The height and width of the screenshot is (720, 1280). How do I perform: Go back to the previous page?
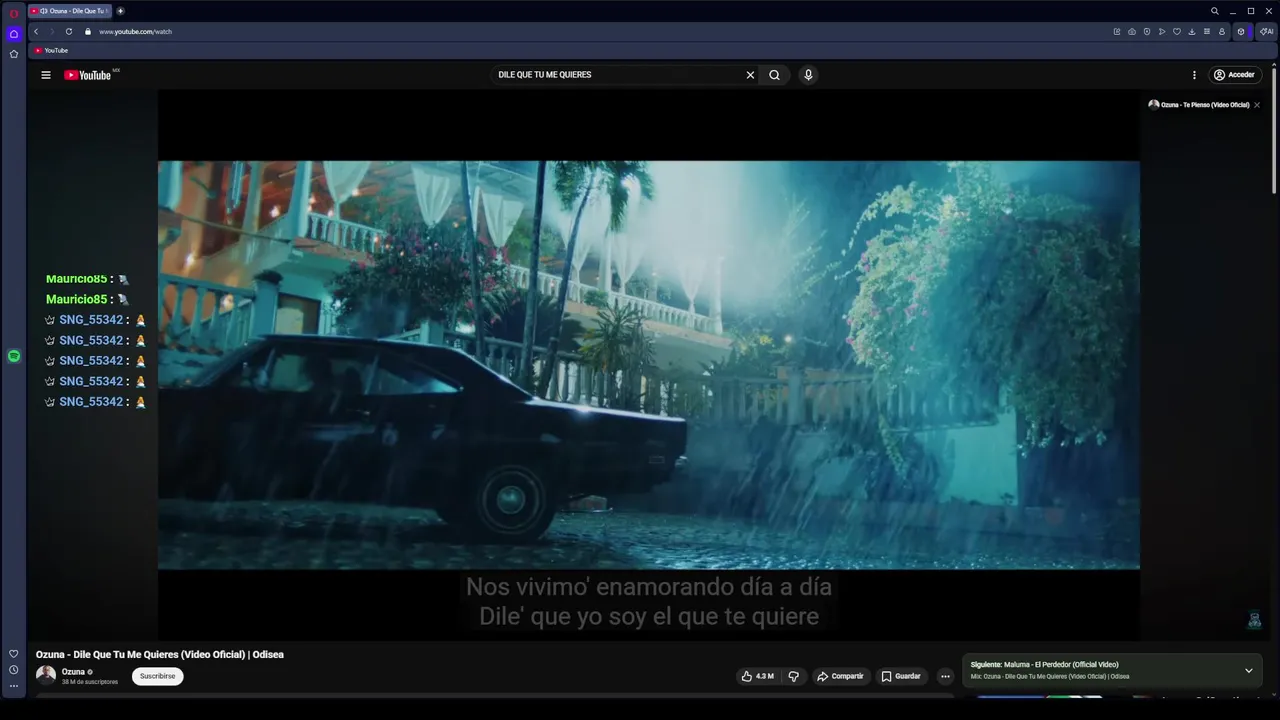(x=36, y=32)
